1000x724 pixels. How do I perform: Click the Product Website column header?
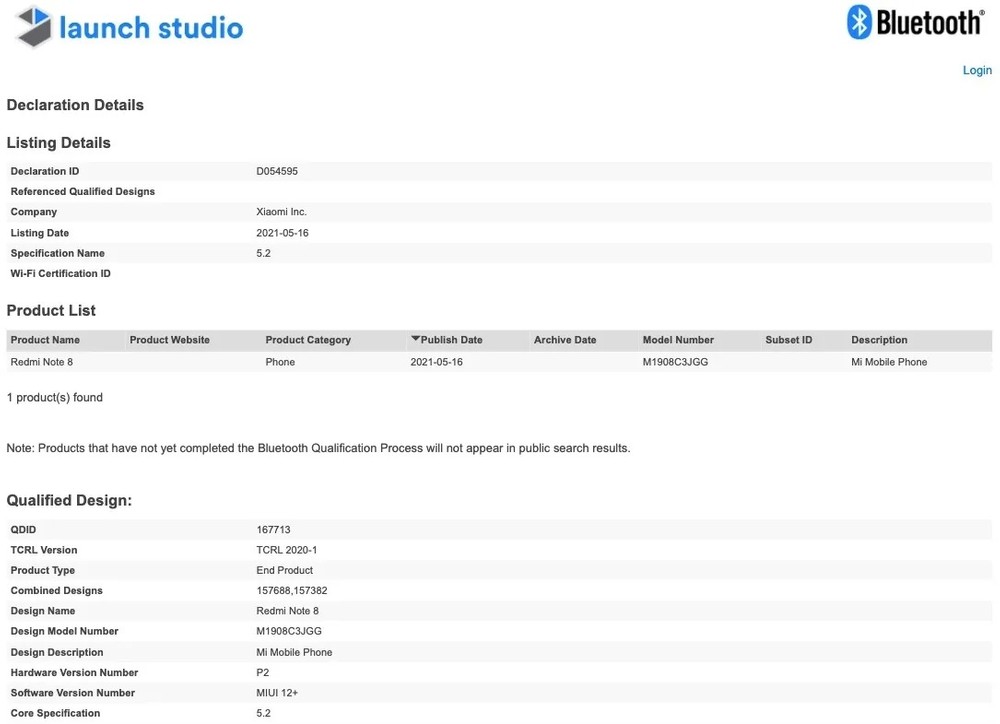coord(170,340)
